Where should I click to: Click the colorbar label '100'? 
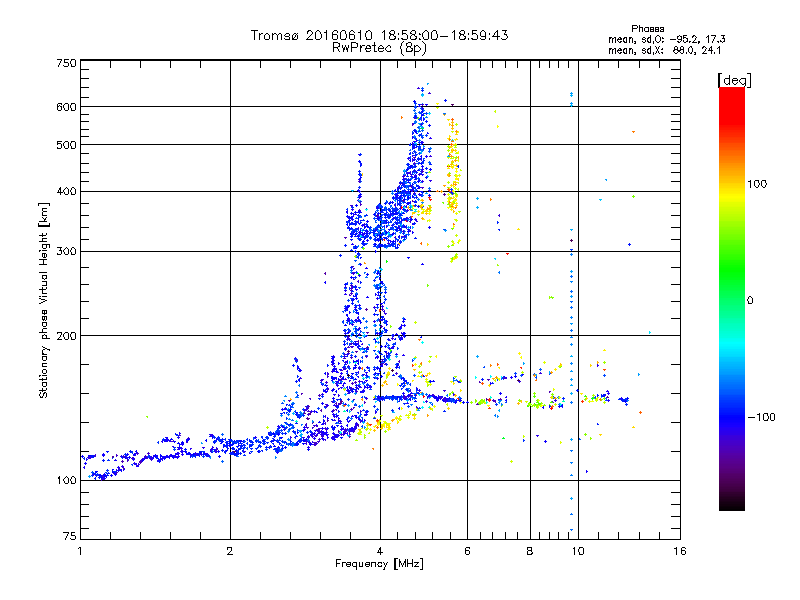tap(757, 184)
